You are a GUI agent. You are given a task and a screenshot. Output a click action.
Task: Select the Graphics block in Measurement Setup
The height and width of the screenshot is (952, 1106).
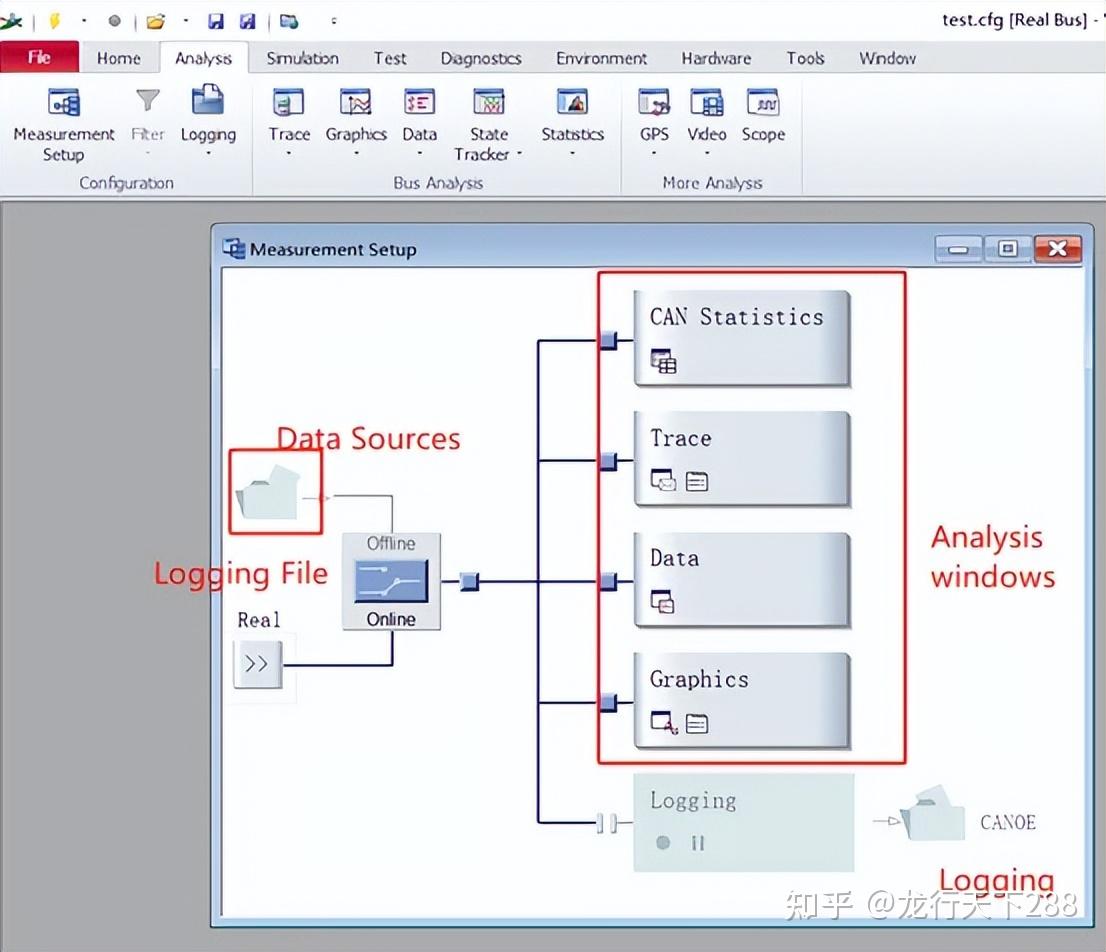click(x=742, y=700)
